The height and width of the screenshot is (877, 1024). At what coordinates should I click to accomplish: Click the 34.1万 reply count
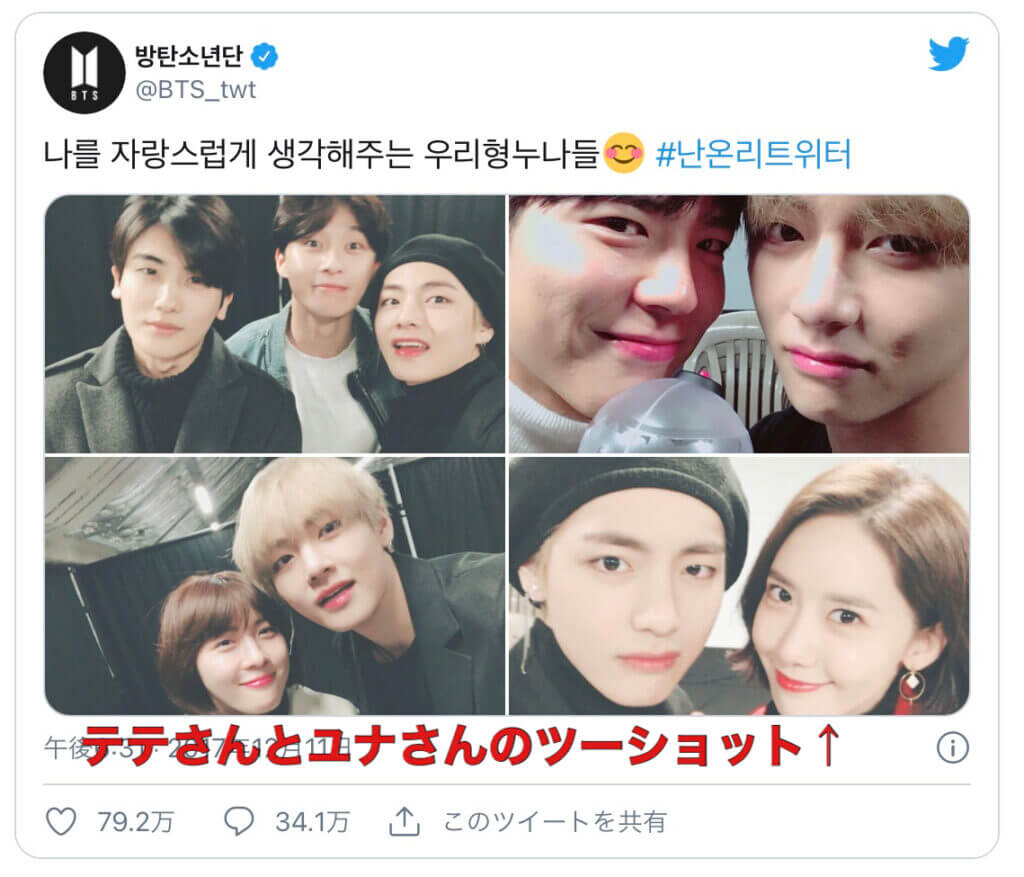(x=312, y=821)
